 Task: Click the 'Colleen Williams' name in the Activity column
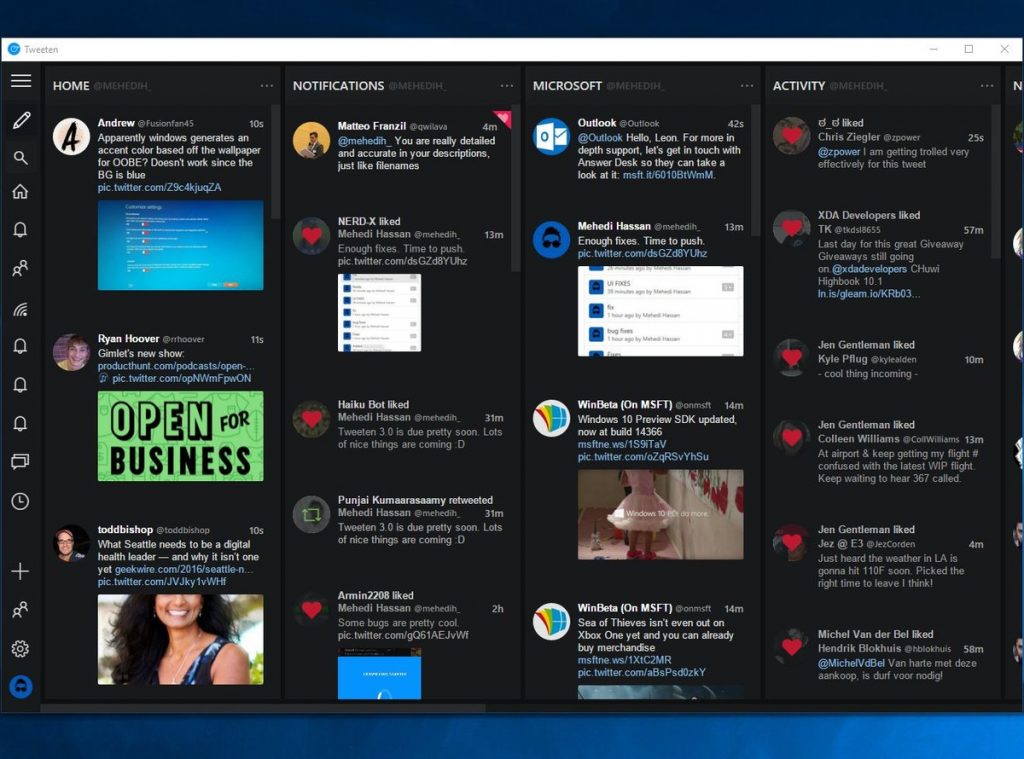[859, 439]
